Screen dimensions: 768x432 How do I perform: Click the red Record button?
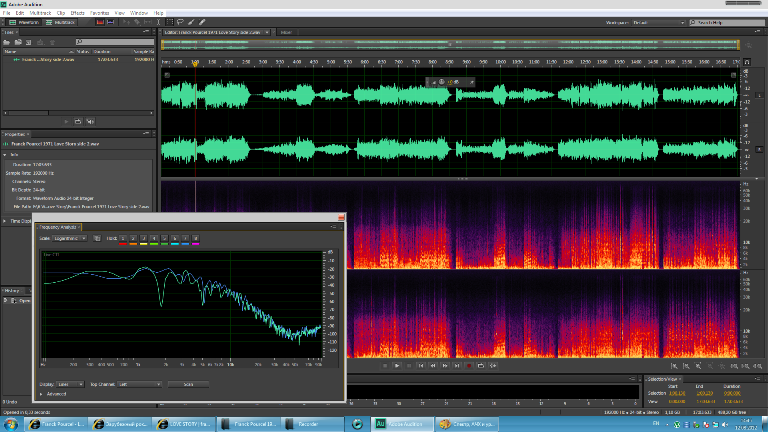469,366
